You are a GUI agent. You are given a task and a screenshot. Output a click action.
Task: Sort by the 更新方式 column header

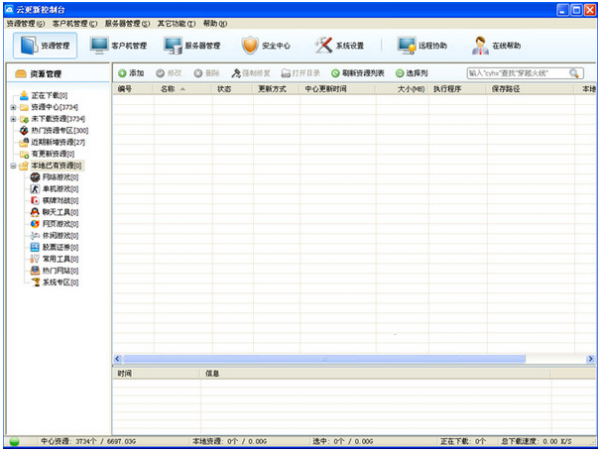276,89
